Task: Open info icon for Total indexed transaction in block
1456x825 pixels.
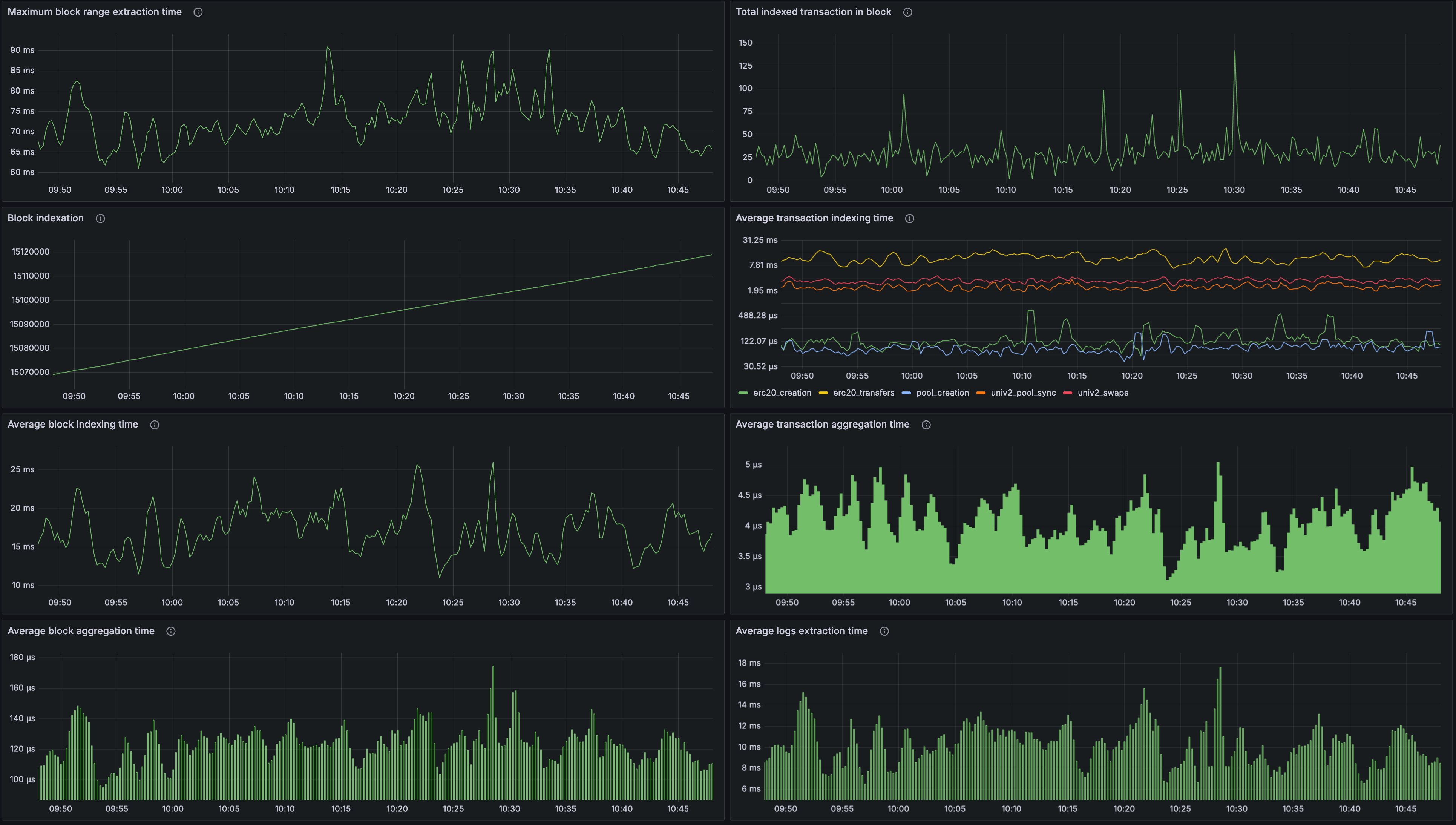Action: coord(907,12)
